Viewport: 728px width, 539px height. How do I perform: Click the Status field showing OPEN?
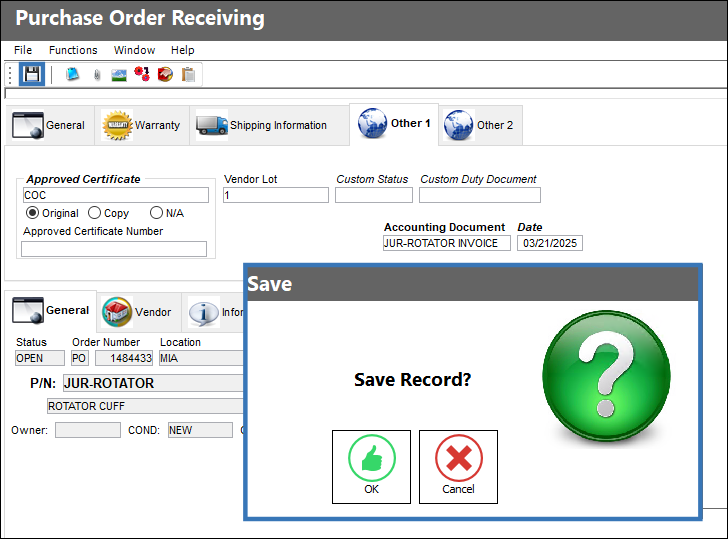pyautogui.click(x=40, y=358)
